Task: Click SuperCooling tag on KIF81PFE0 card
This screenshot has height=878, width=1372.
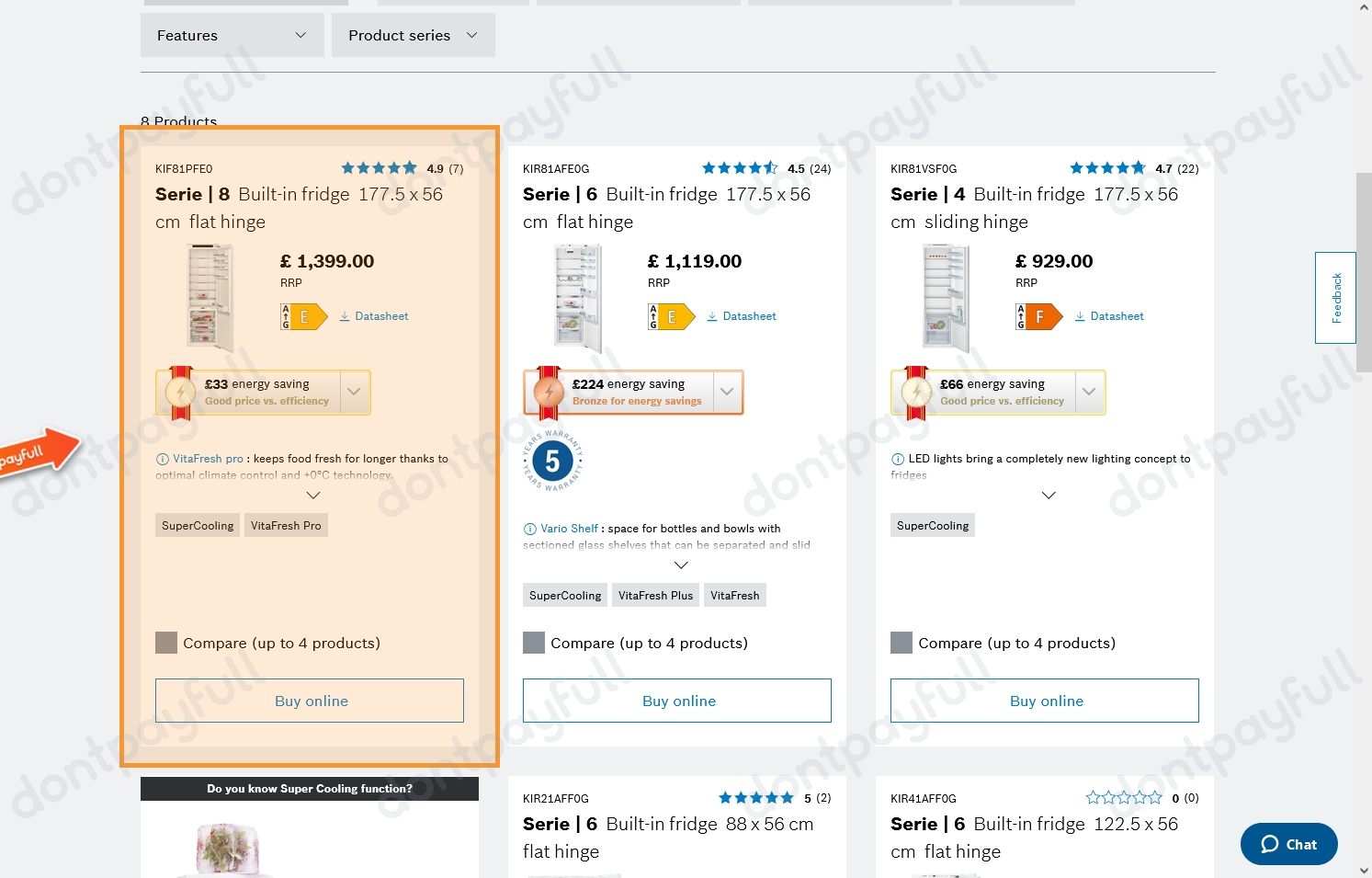Action: point(198,526)
